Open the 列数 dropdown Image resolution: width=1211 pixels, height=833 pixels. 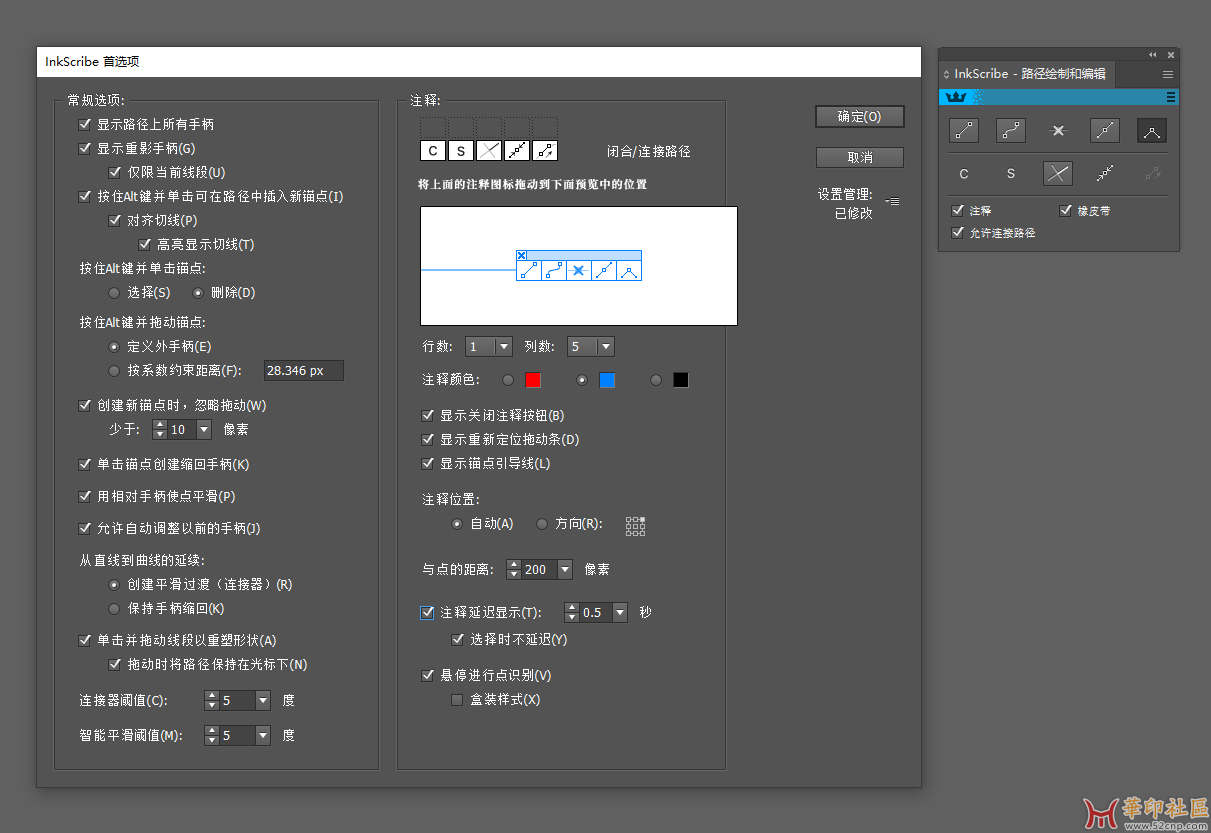tap(605, 347)
